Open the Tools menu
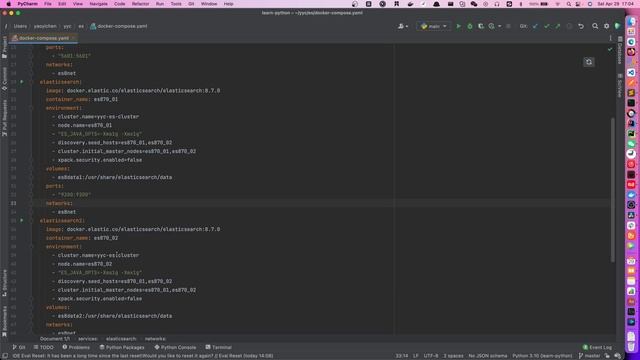 (176, 4)
